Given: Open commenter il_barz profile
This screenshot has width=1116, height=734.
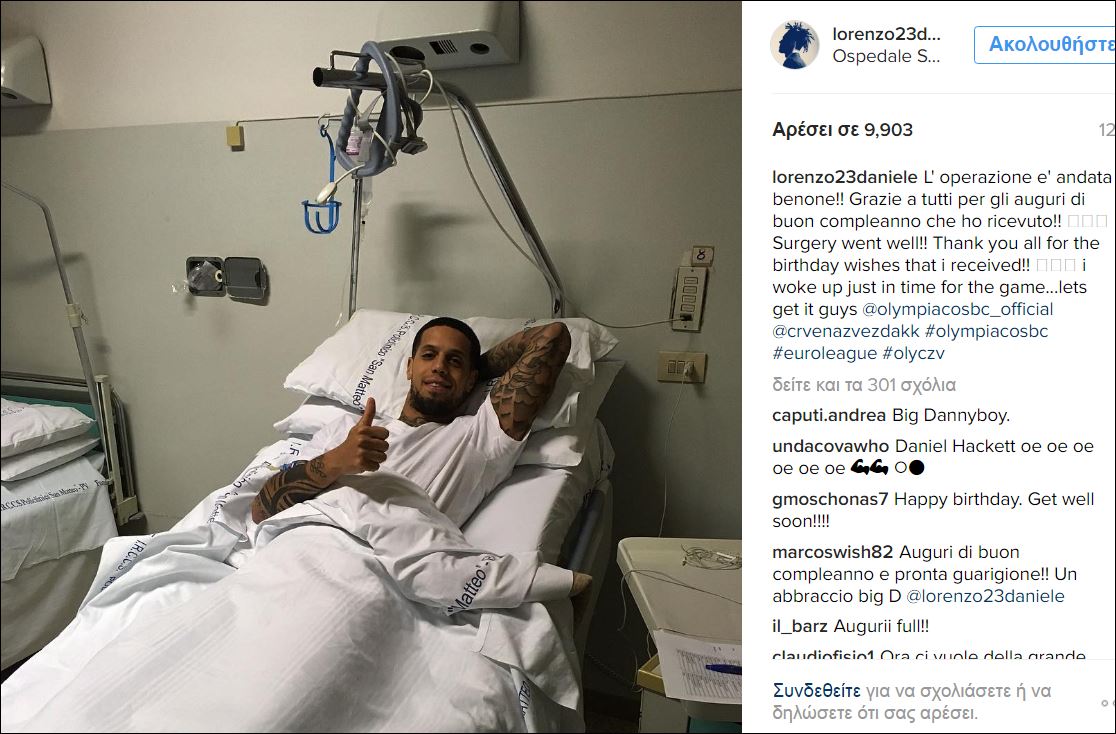Looking at the screenshot, I should coord(800,626).
